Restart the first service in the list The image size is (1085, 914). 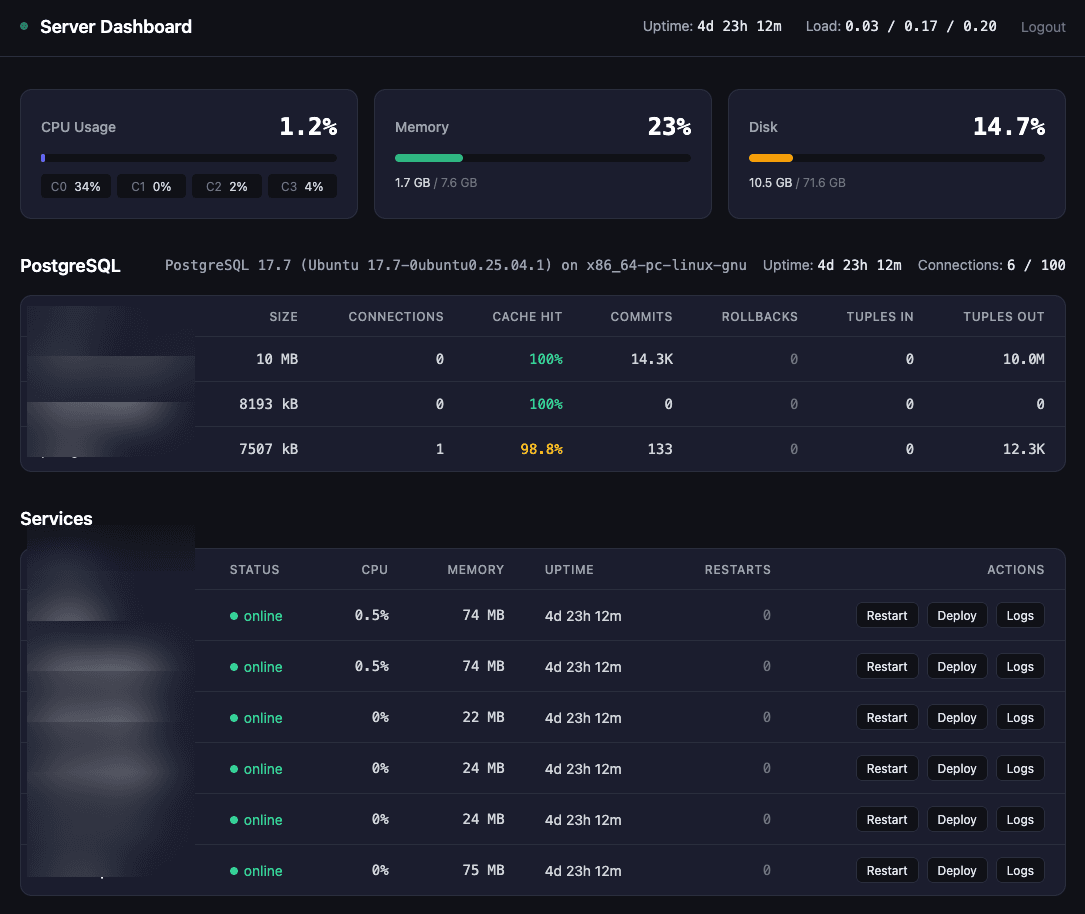point(887,615)
